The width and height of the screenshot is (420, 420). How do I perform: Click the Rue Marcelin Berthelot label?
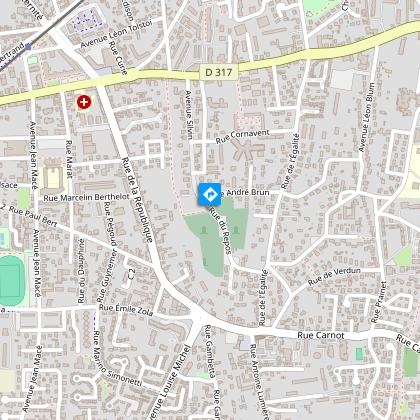click(86, 197)
